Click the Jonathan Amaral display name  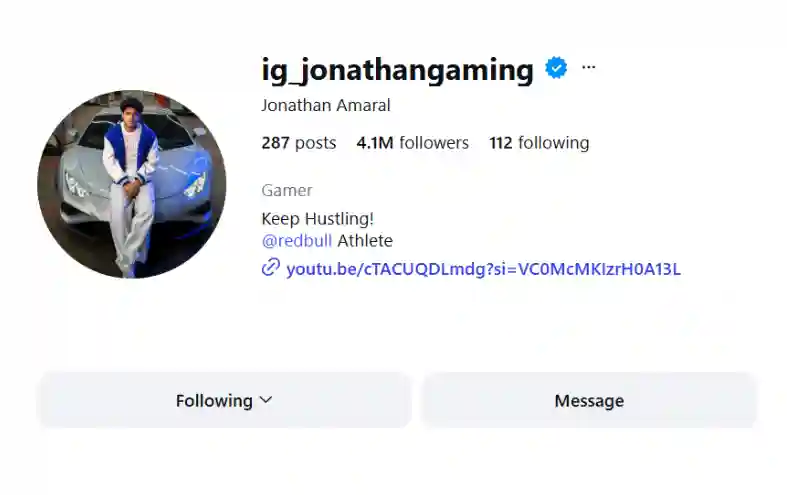point(326,105)
